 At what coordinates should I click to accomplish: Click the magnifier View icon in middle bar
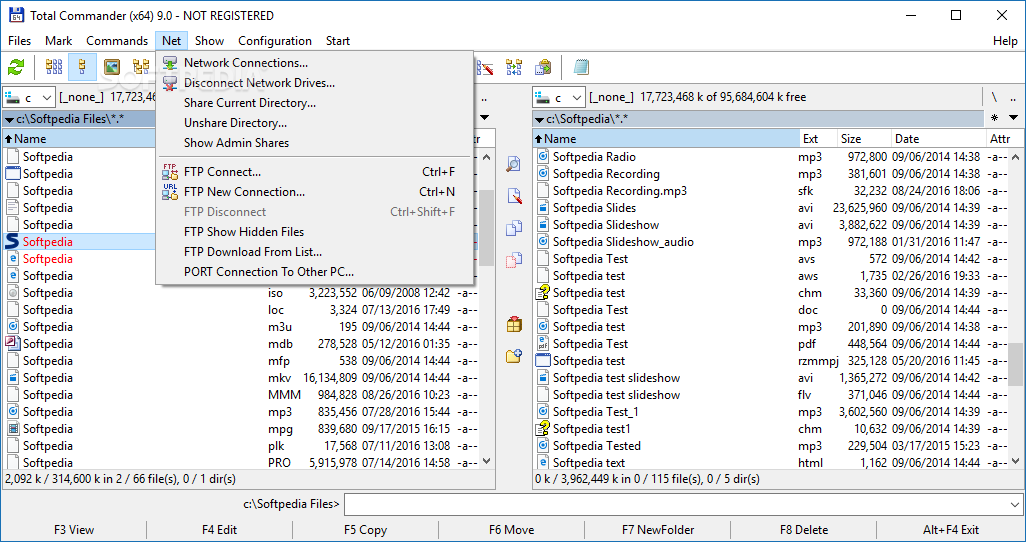[514, 164]
